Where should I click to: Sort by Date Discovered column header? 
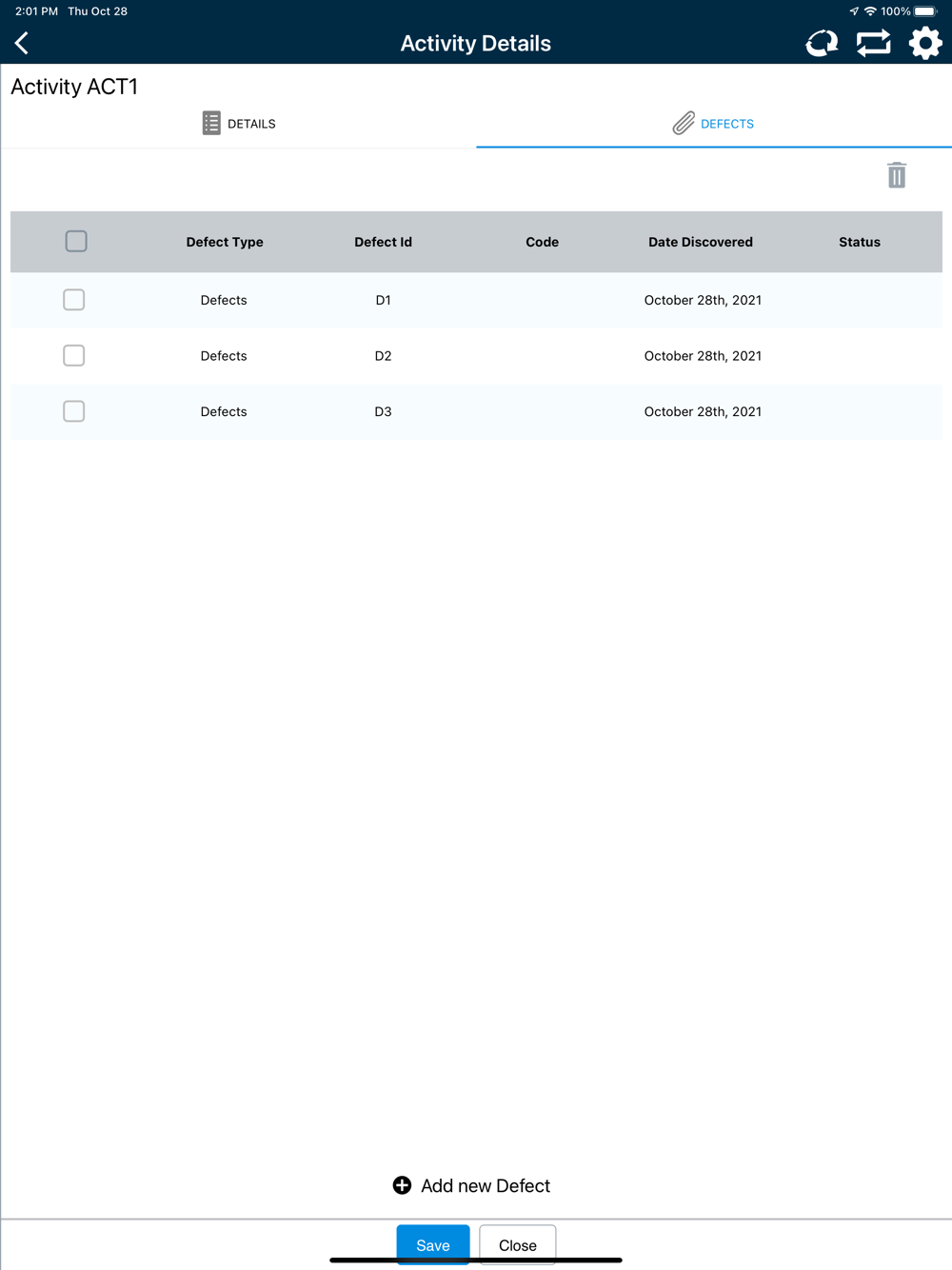(701, 242)
